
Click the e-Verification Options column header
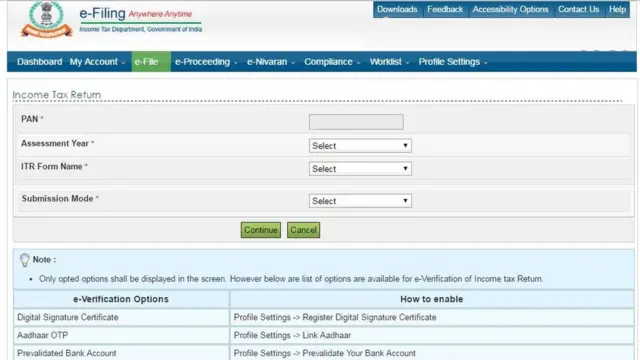(x=121, y=299)
